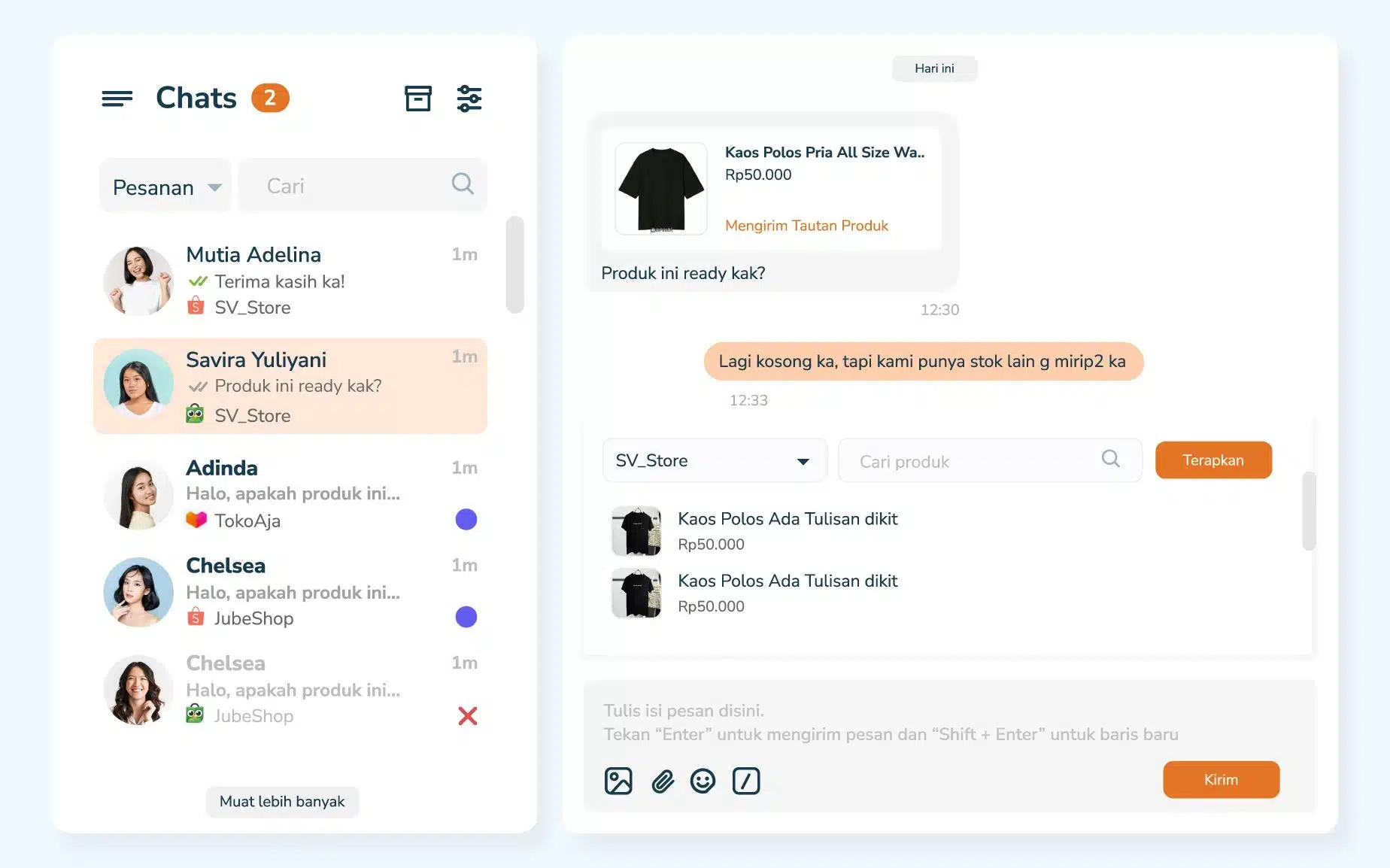Viewport: 1390px width, 868px height.
Task: Click the outgoing message Lagi kosong ka bubble
Action: (x=923, y=361)
